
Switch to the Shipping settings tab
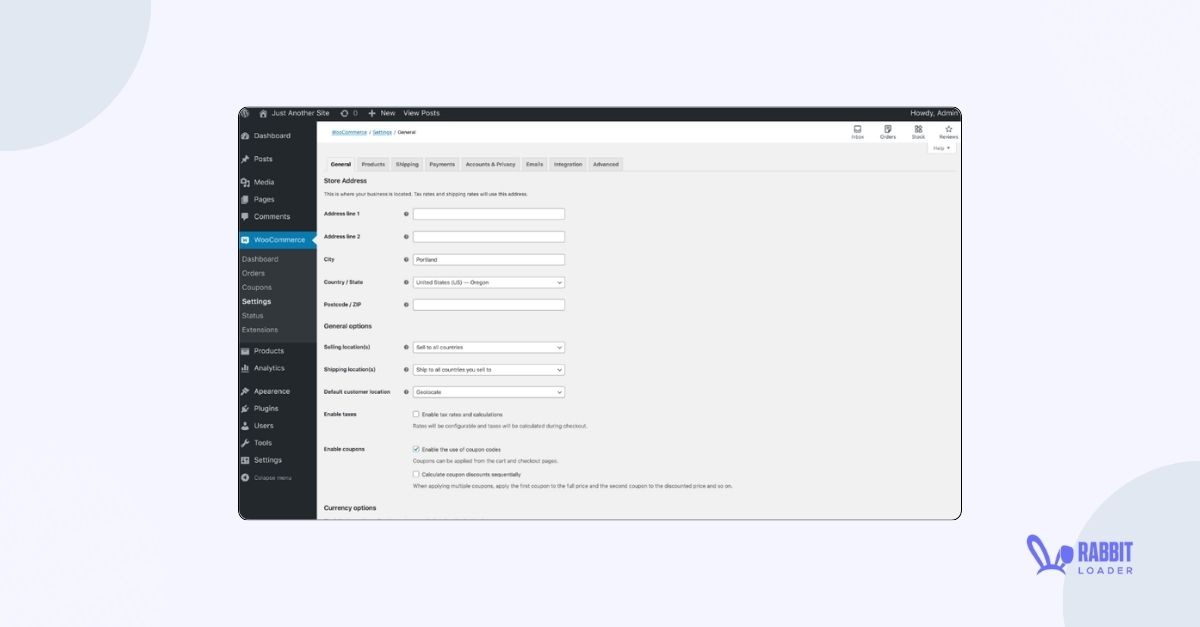pyautogui.click(x=407, y=164)
